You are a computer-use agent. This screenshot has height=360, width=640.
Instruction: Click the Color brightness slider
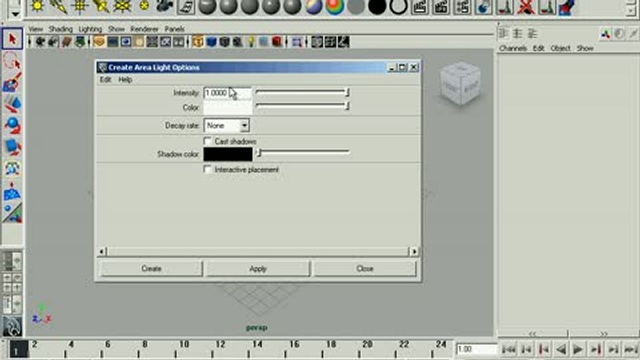(x=302, y=106)
